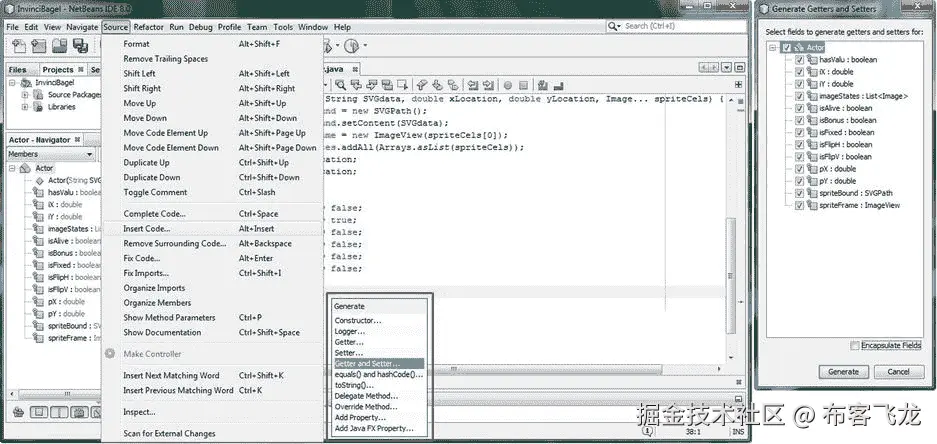
Task: Uncheck the spriteFrame : ImageView checkbox
Action: coord(800,205)
